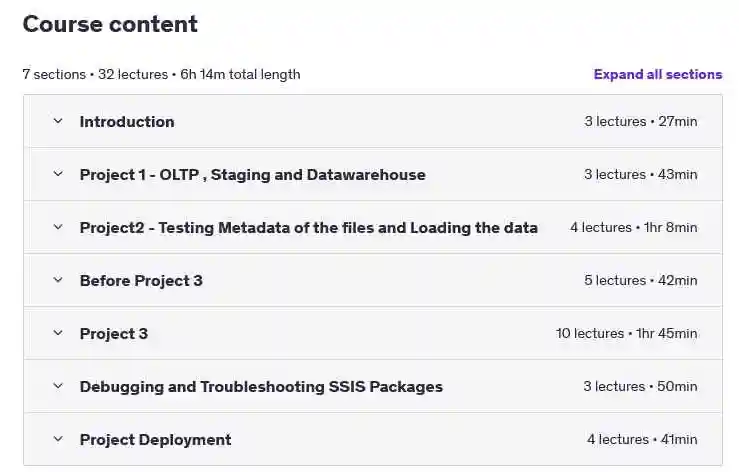Open Debugging and Troubleshooting SSIS Packages title

(x=261, y=387)
